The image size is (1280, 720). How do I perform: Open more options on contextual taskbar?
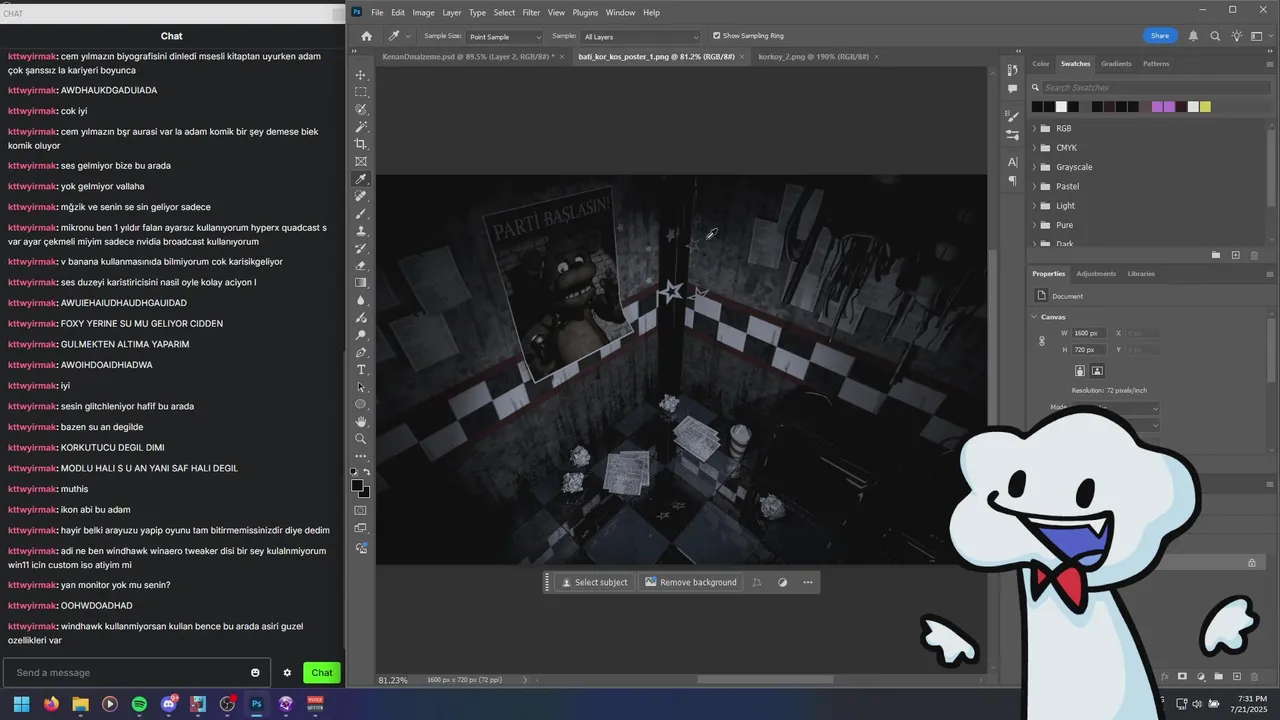807,582
